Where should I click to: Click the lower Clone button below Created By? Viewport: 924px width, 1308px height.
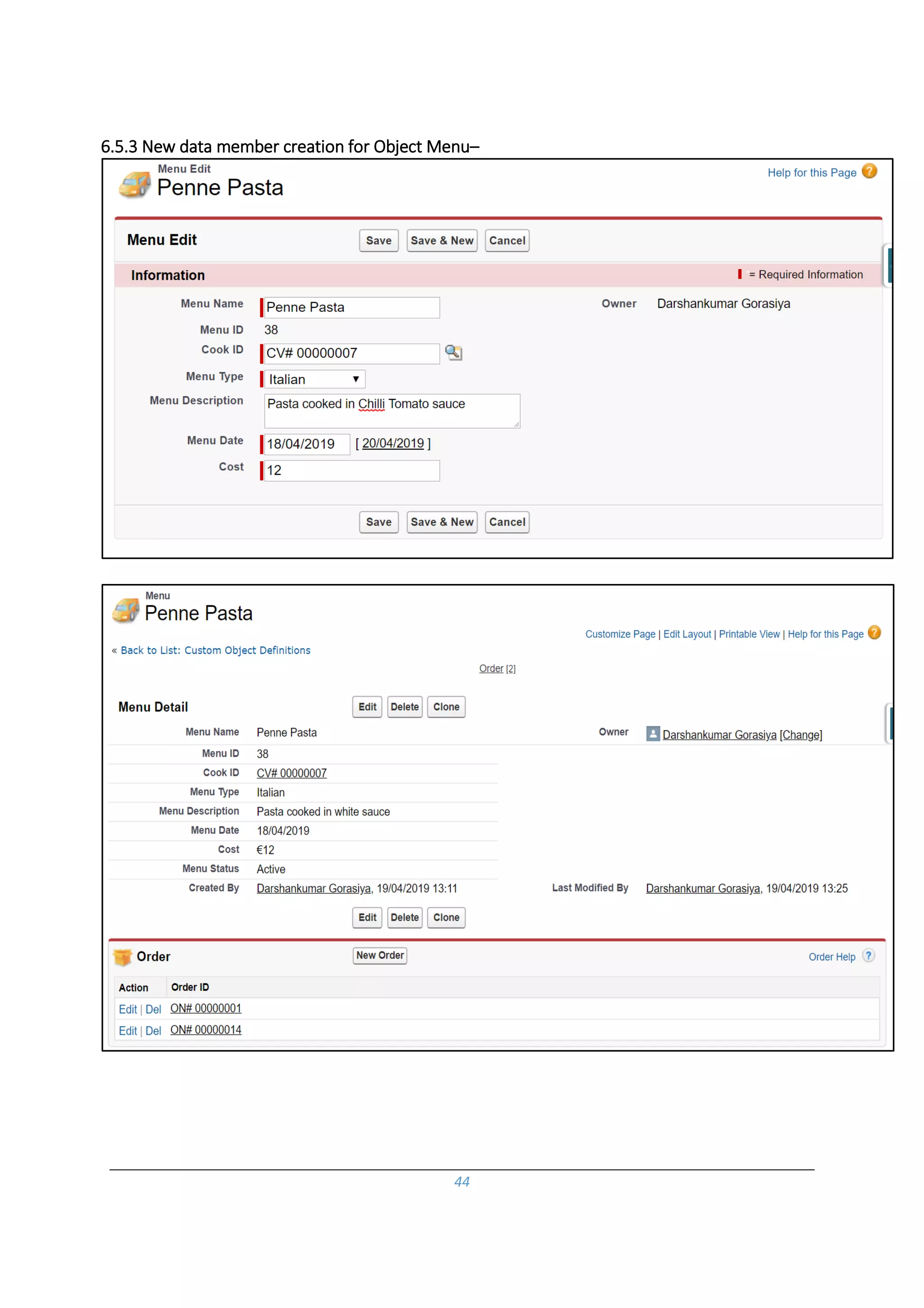click(446, 918)
